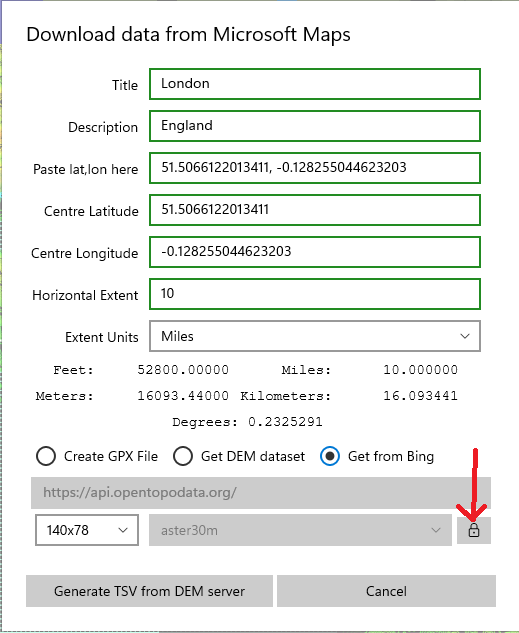The width and height of the screenshot is (519, 633).
Task: Click the Miles value 10.000000
Action: (421, 370)
